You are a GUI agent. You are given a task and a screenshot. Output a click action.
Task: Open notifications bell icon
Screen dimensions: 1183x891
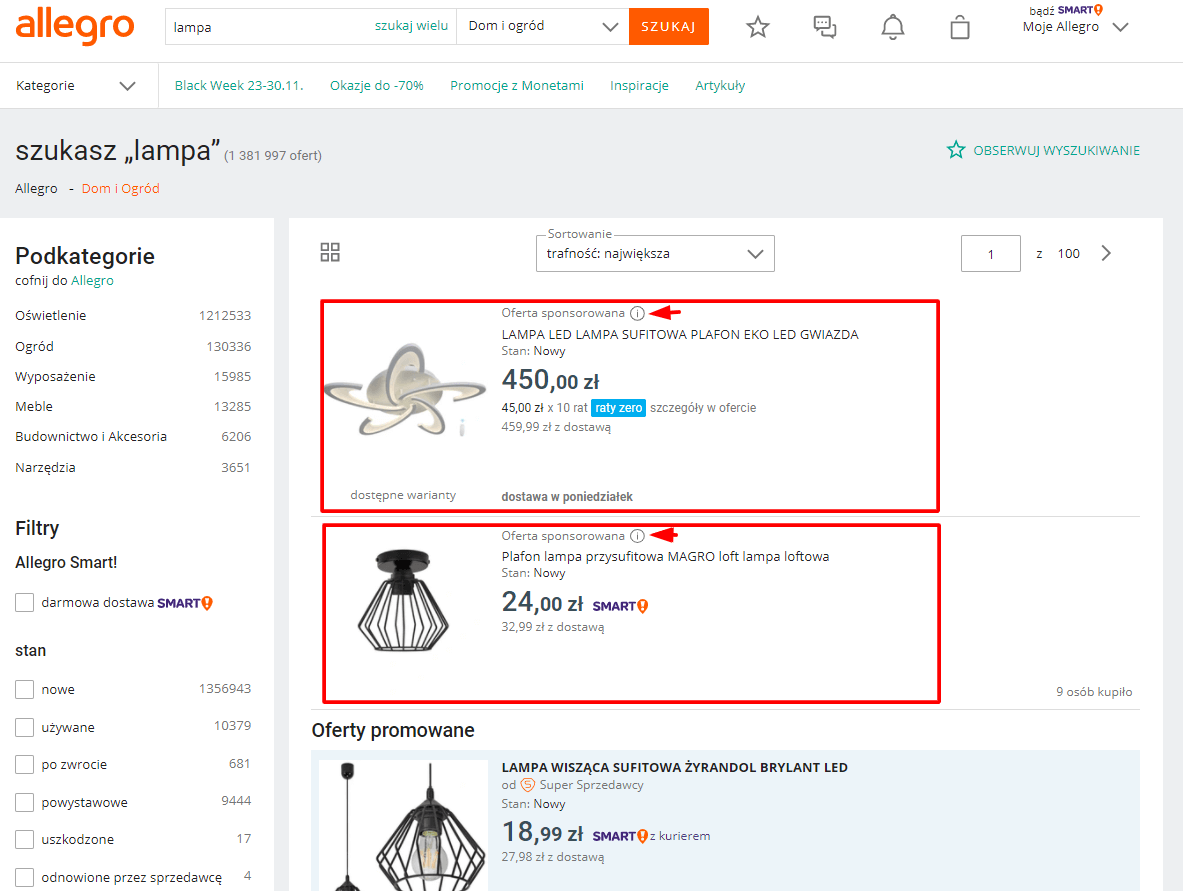coord(892,27)
